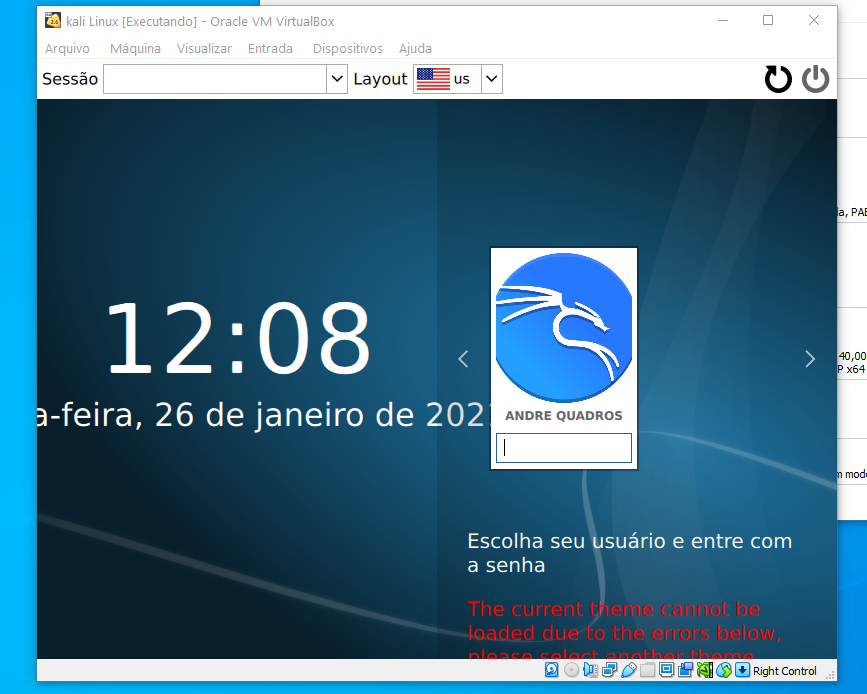Click the date text showing 26 de janeiro

point(263,415)
